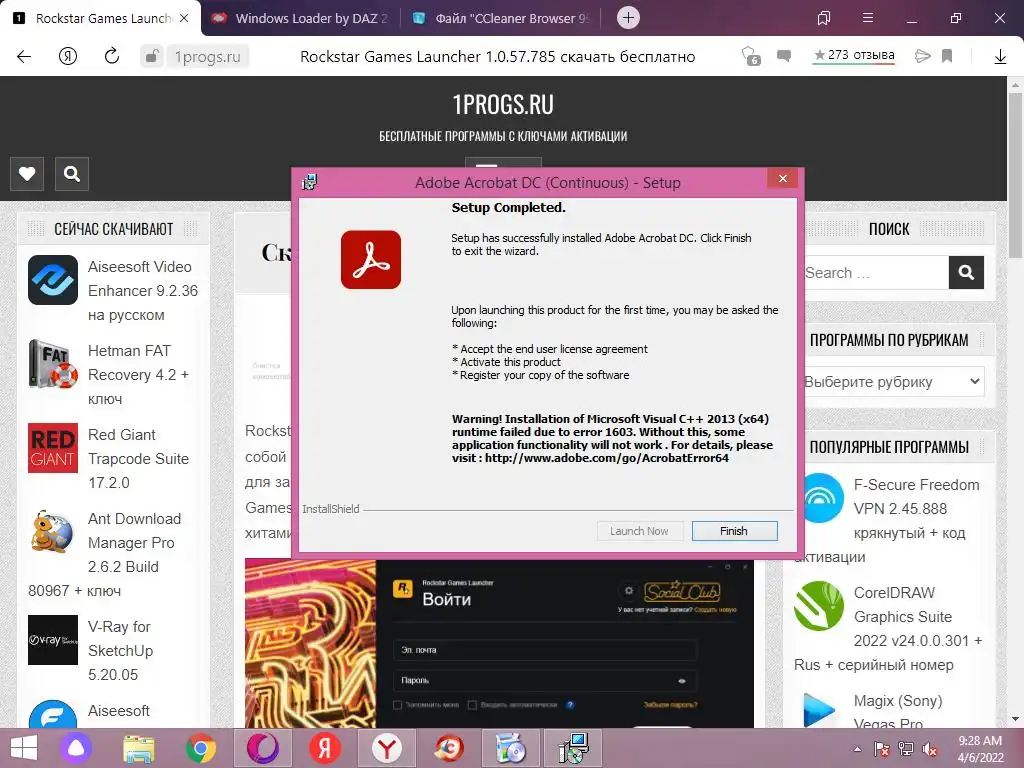Screen dimensions: 1024x768
Task: Click the 1progs.ru address field
Action: point(208,57)
